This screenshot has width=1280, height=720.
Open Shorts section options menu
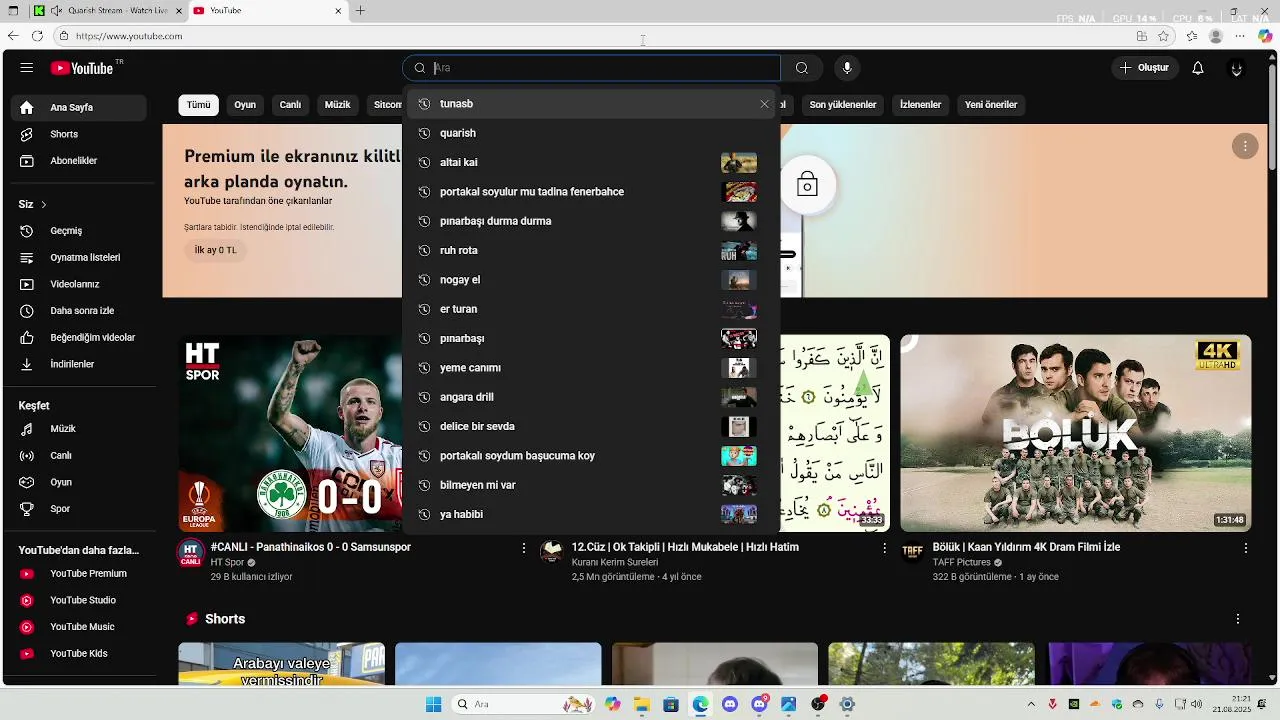[1238, 619]
